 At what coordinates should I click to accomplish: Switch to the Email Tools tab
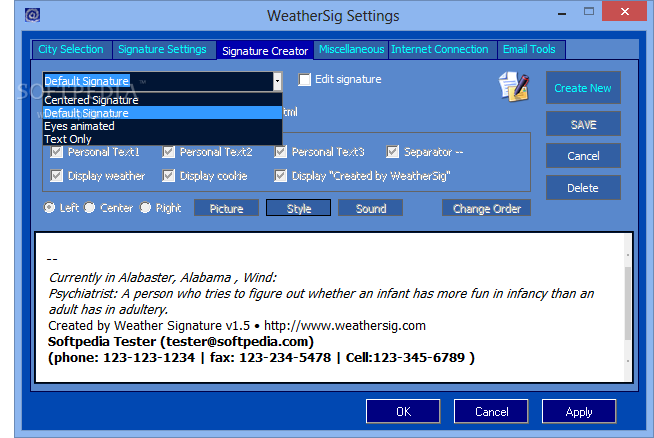[x=529, y=49]
